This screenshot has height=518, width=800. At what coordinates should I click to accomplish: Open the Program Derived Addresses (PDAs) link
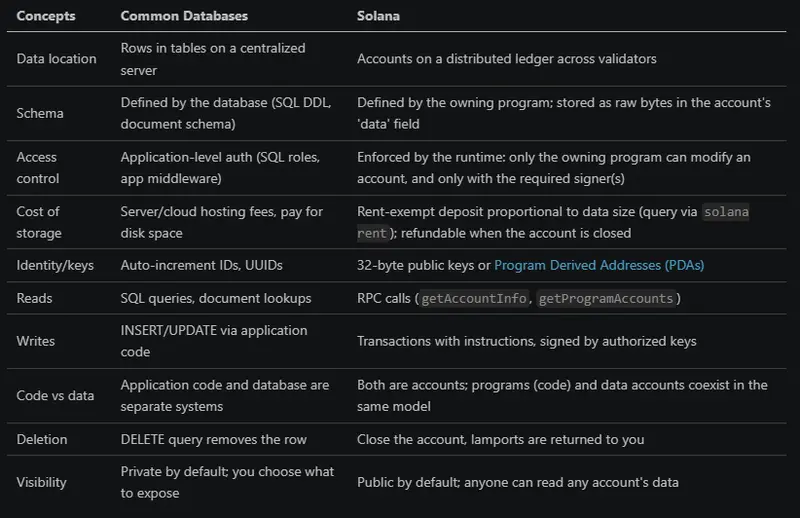(x=599, y=265)
